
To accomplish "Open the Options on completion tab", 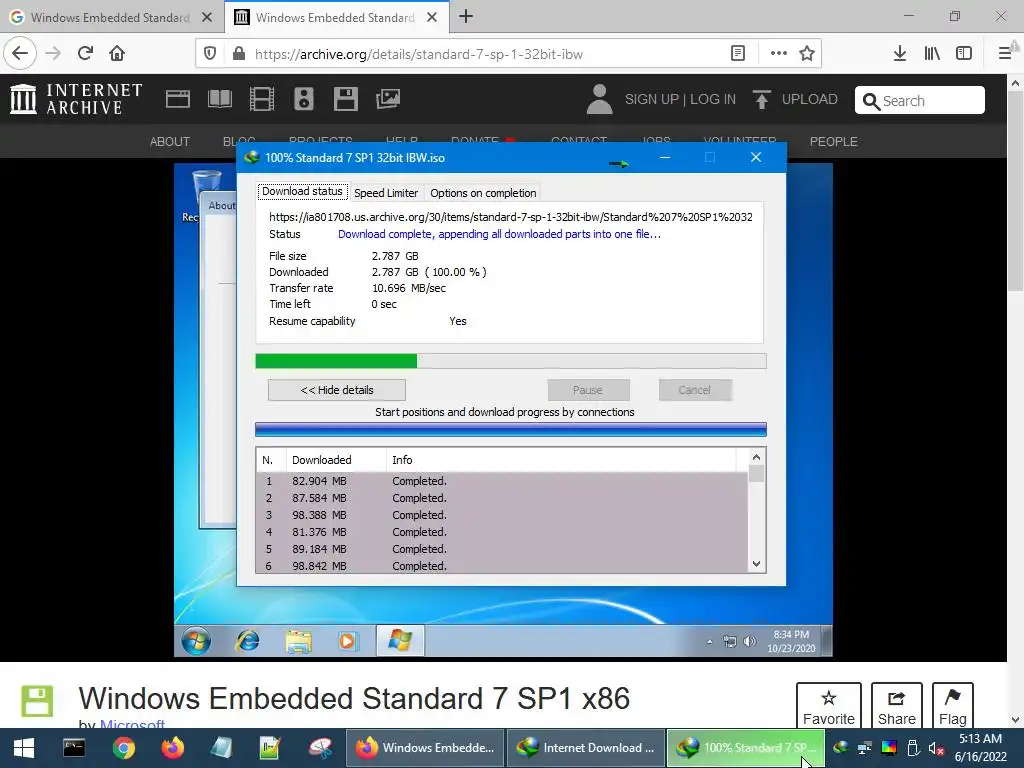I will pyautogui.click(x=483, y=193).
